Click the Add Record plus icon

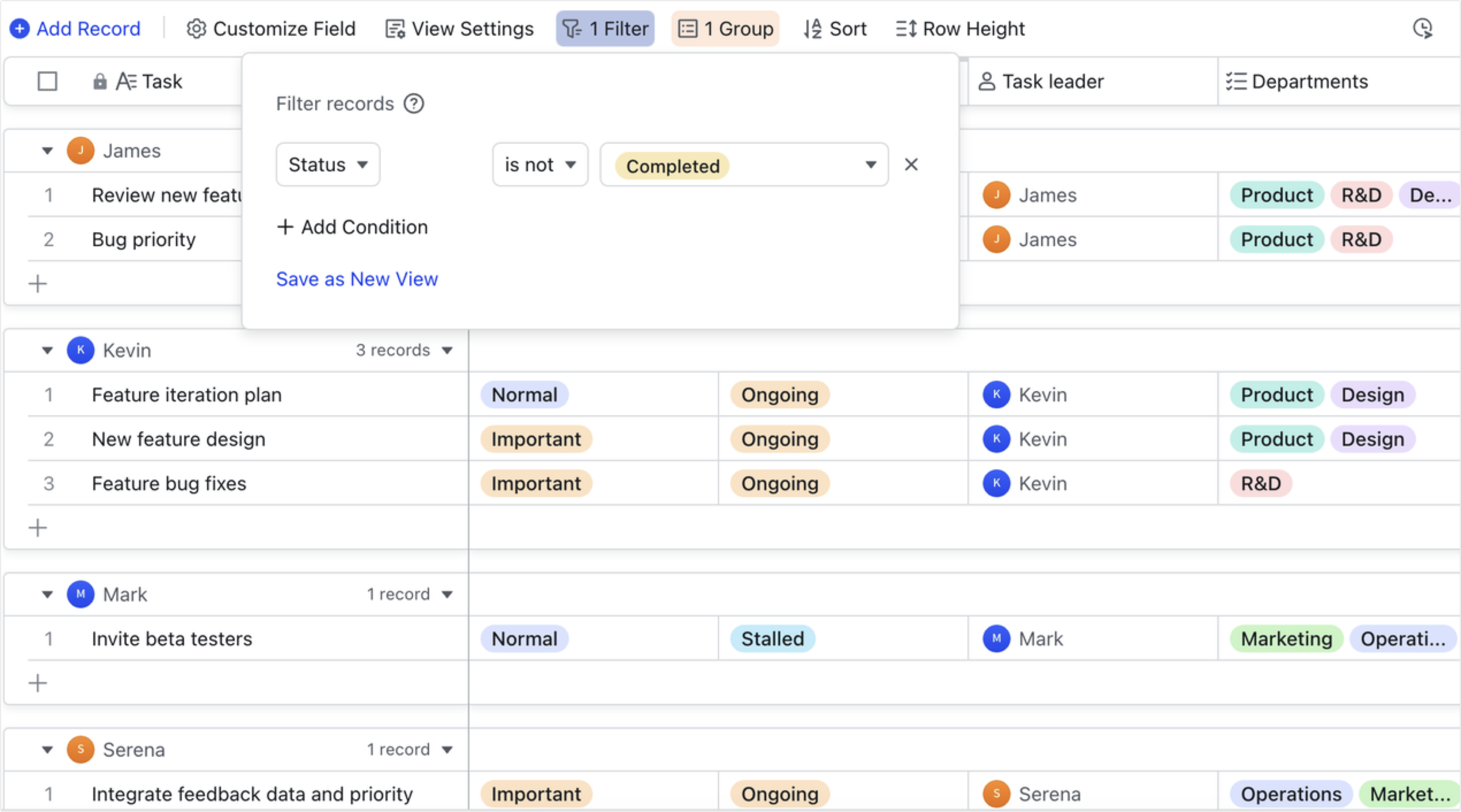click(x=20, y=28)
